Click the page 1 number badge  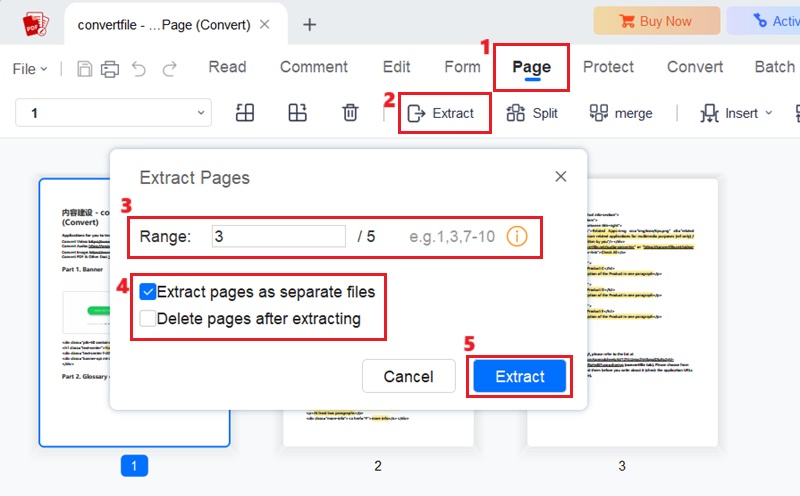pyautogui.click(x=134, y=465)
